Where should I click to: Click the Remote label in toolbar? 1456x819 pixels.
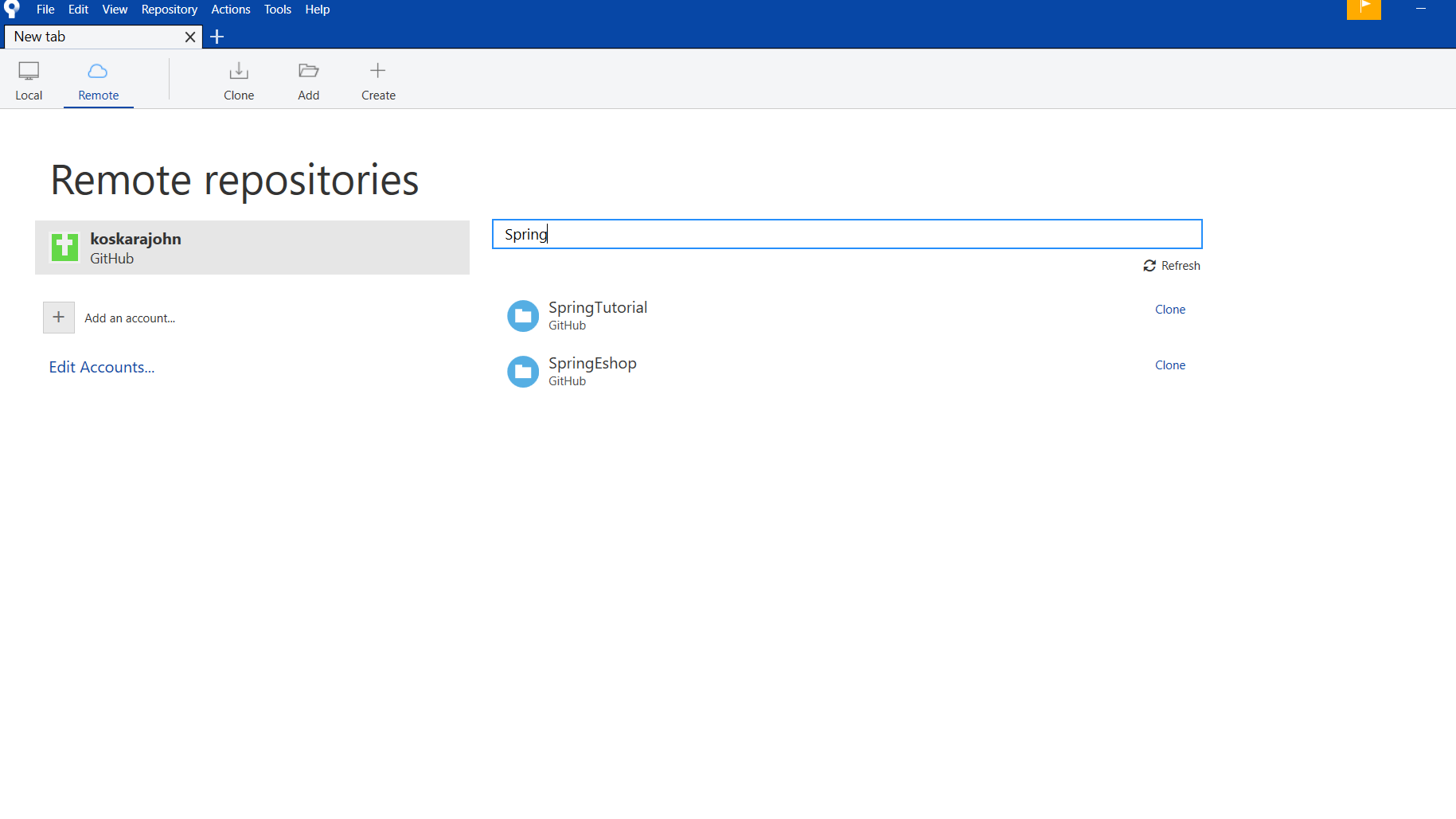pos(99,96)
